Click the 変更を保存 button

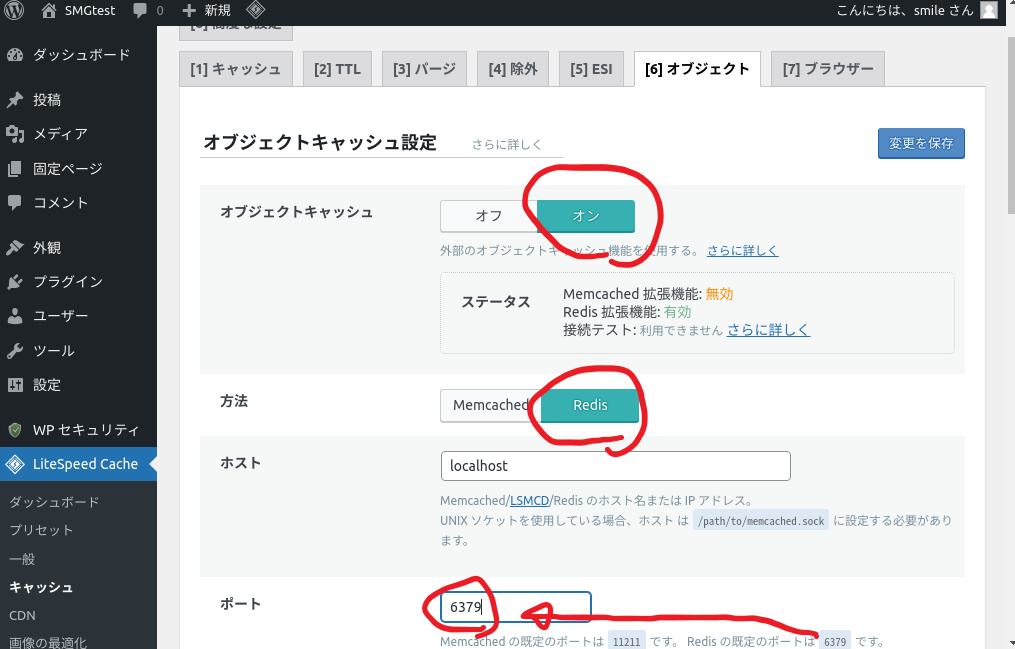[921, 144]
